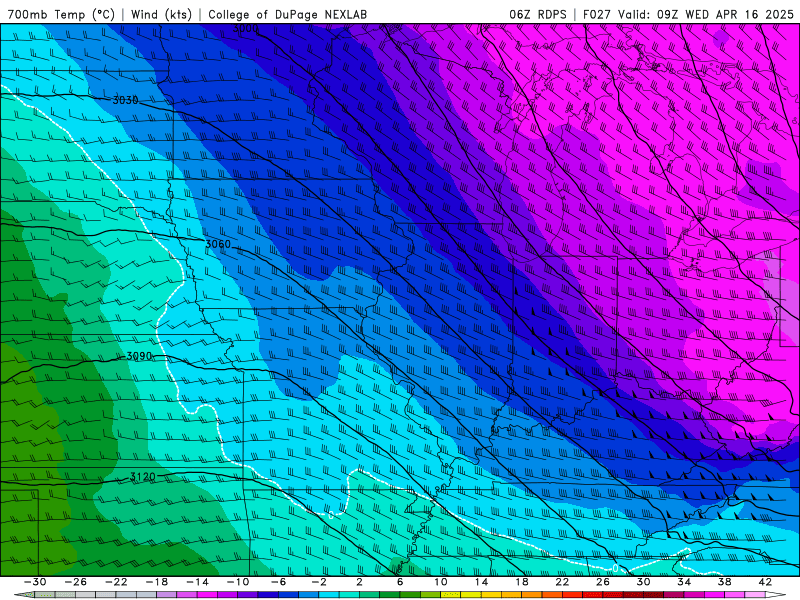This screenshot has width=800, height=600.
Task: Click the -18 color scale tick label
Action: [x=157, y=582]
